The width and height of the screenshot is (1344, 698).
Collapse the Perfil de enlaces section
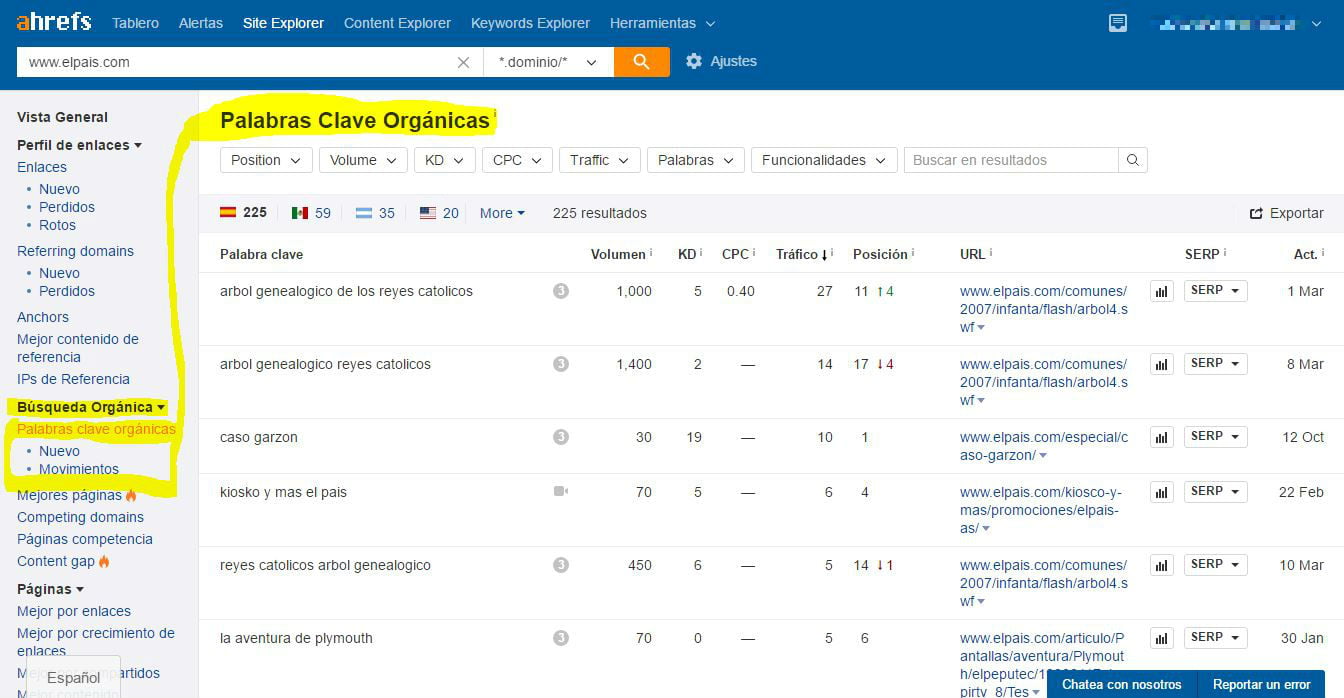[79, 145]
